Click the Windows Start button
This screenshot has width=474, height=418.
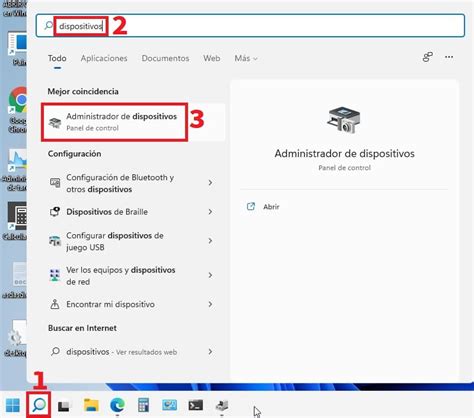[13, 405]
